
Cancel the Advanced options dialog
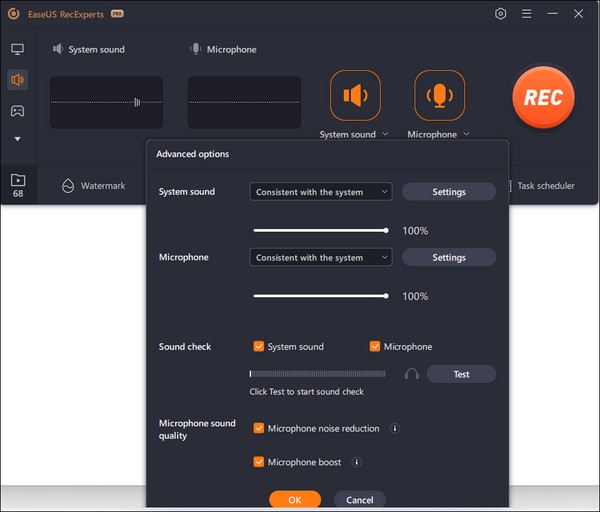point(360,499)
